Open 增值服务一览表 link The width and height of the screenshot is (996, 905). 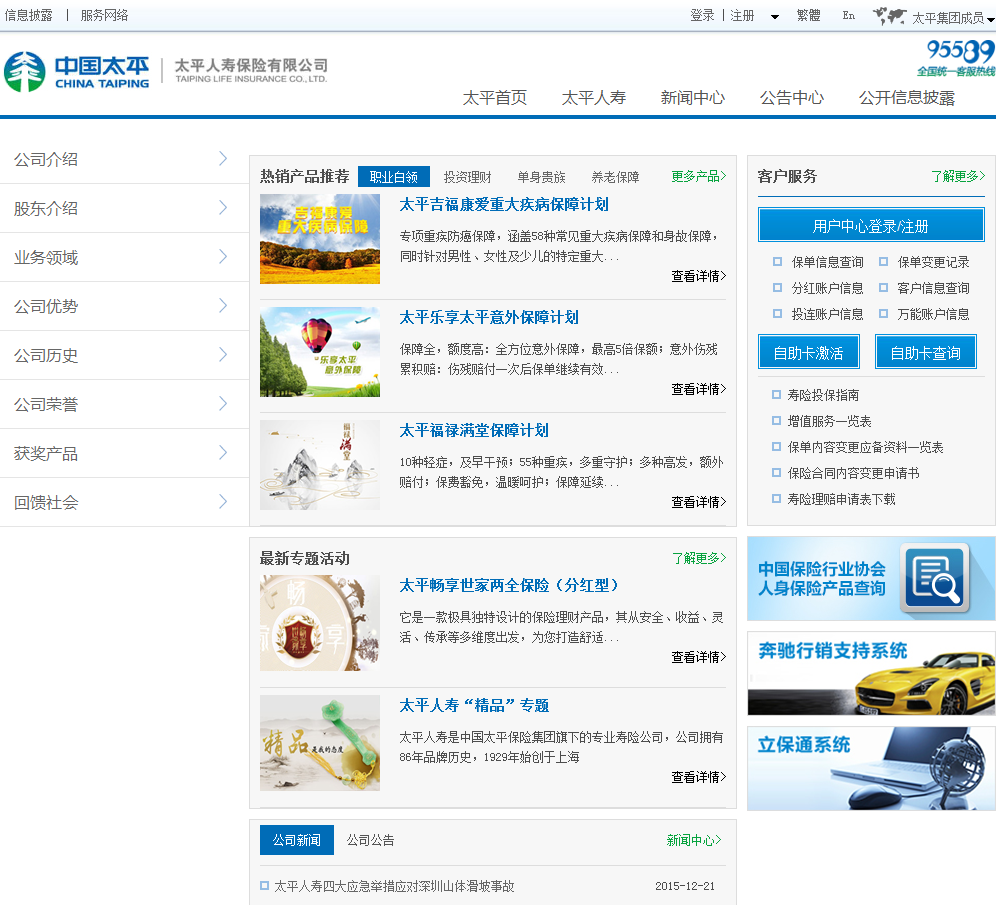[x=829, y=421]
